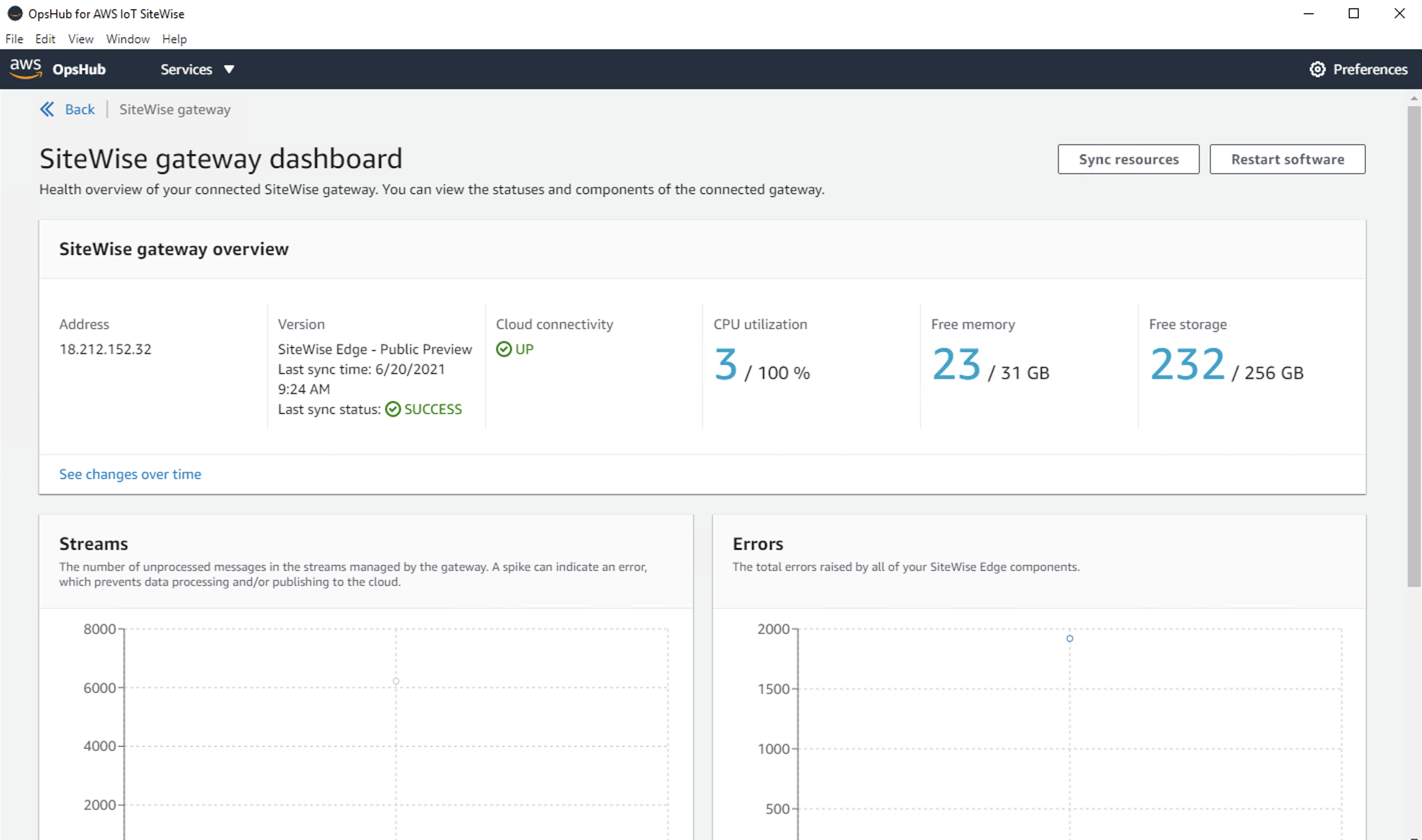Screen dimensions: 1422x840
Task: Open the File menu
Action: (14, 39)
